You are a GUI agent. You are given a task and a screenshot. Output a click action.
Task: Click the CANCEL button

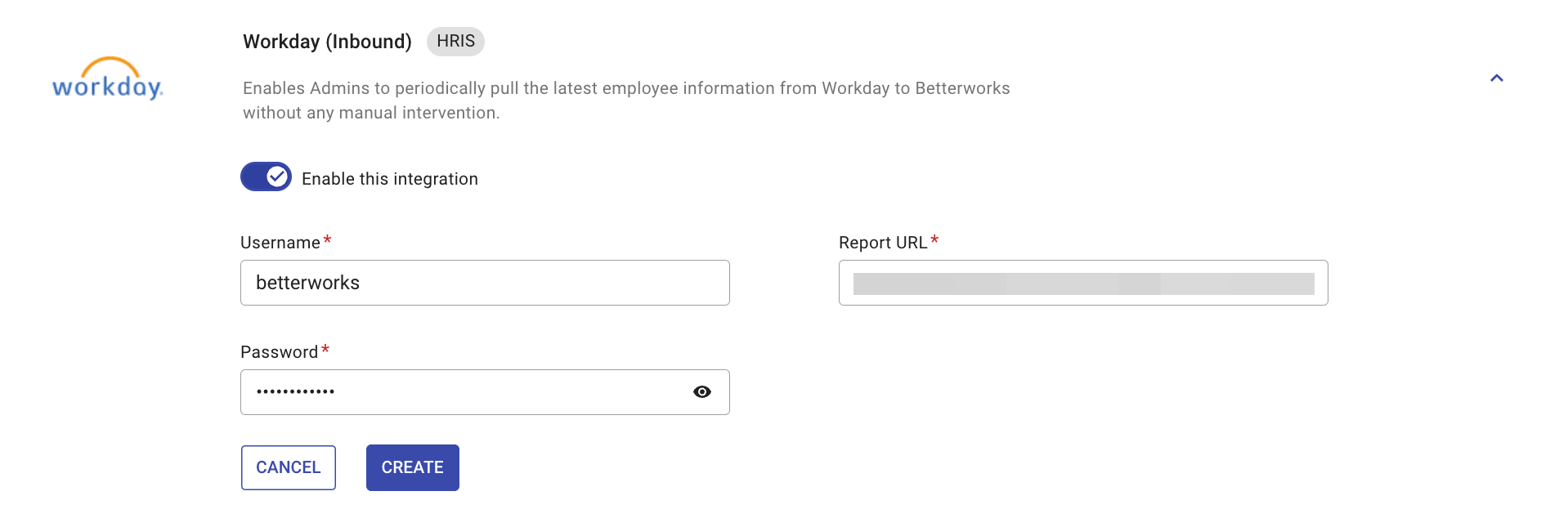click(289, 467)
